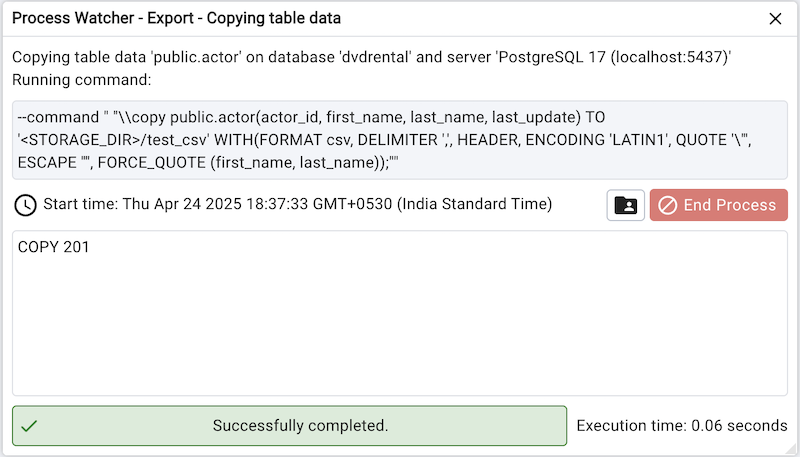800x457 pixels.
Task: Click the 'Execution time: 0.06 seconds' label
Action: point(682,426)
